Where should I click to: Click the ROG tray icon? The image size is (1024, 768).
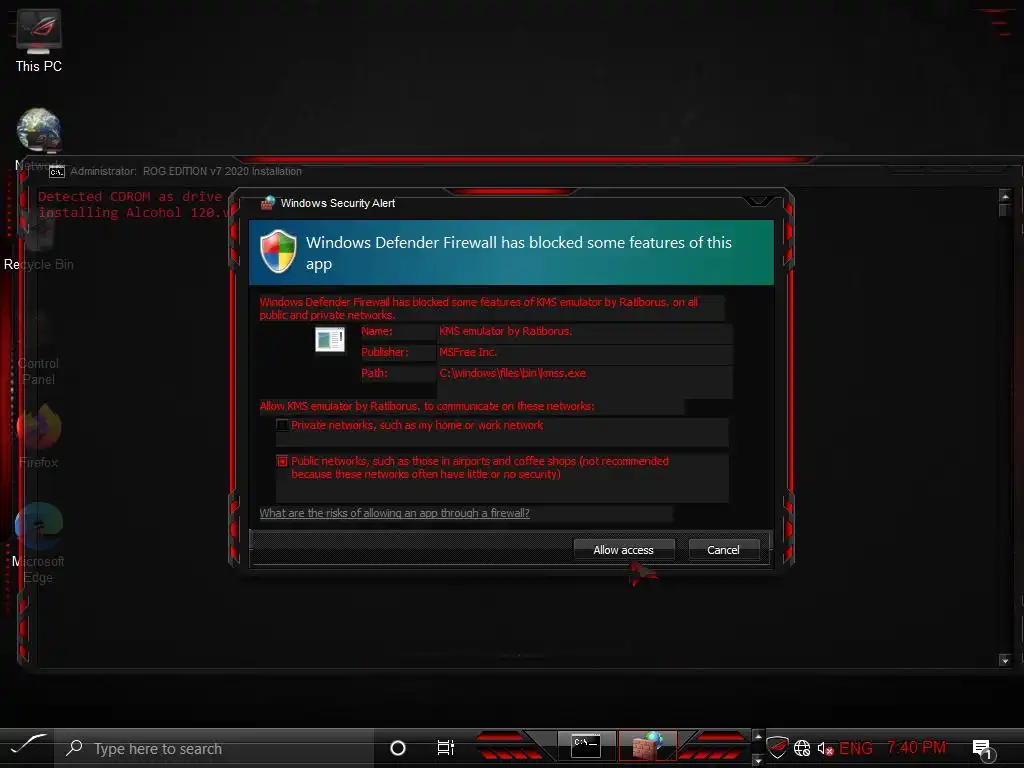click(x=776, y=747)
